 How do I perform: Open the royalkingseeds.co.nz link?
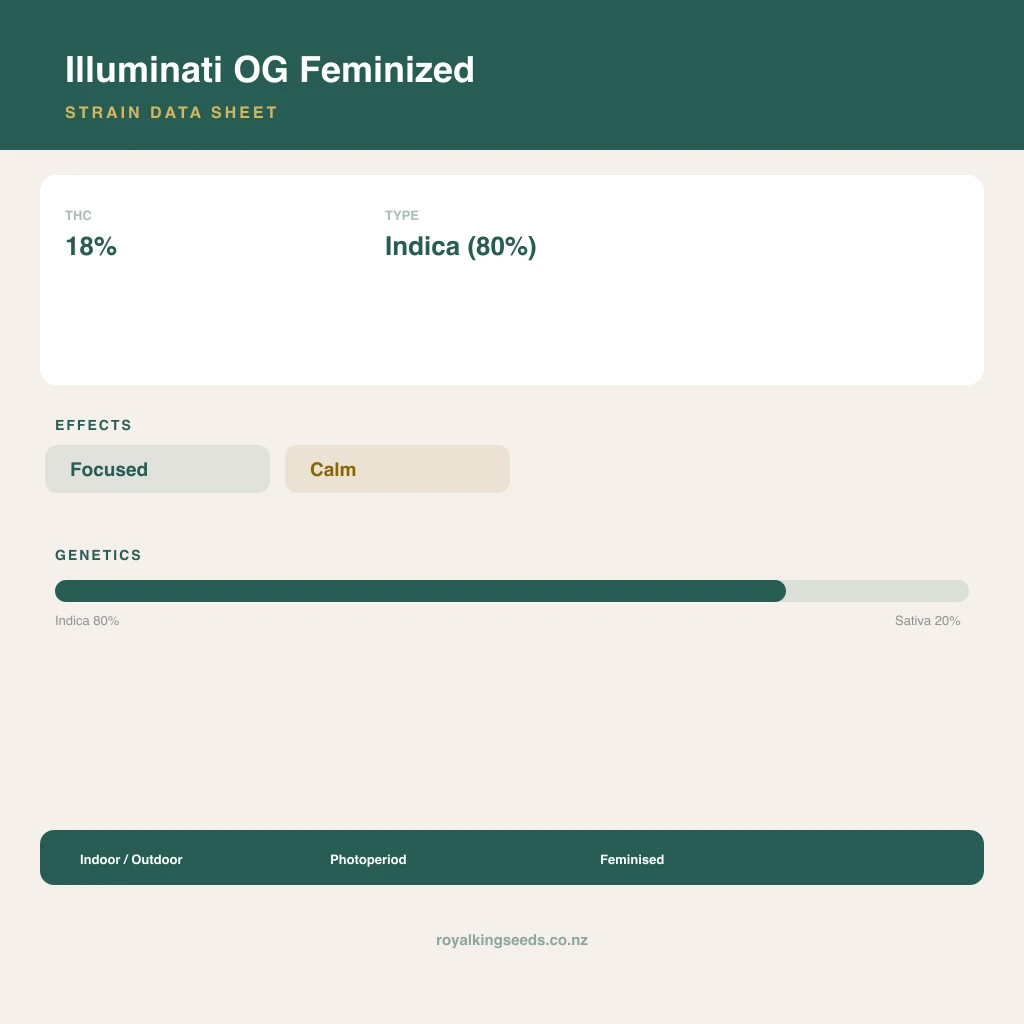pos(512,940)
